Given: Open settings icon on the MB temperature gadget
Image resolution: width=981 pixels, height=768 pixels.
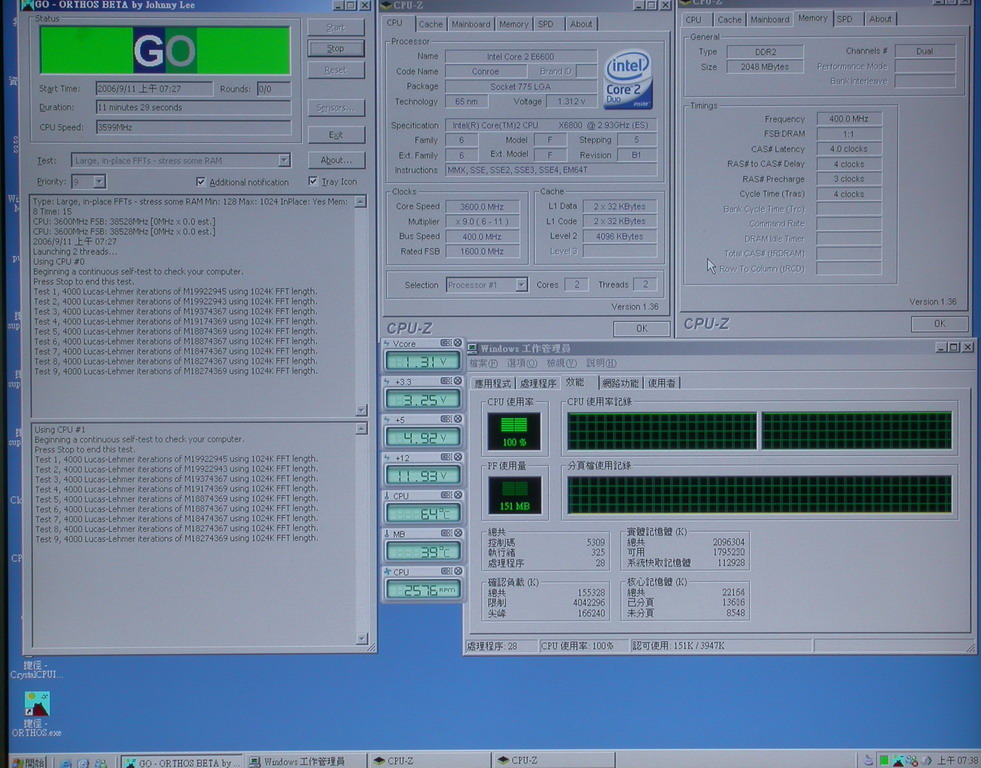Looking at the screenshot, I should 445,533.
